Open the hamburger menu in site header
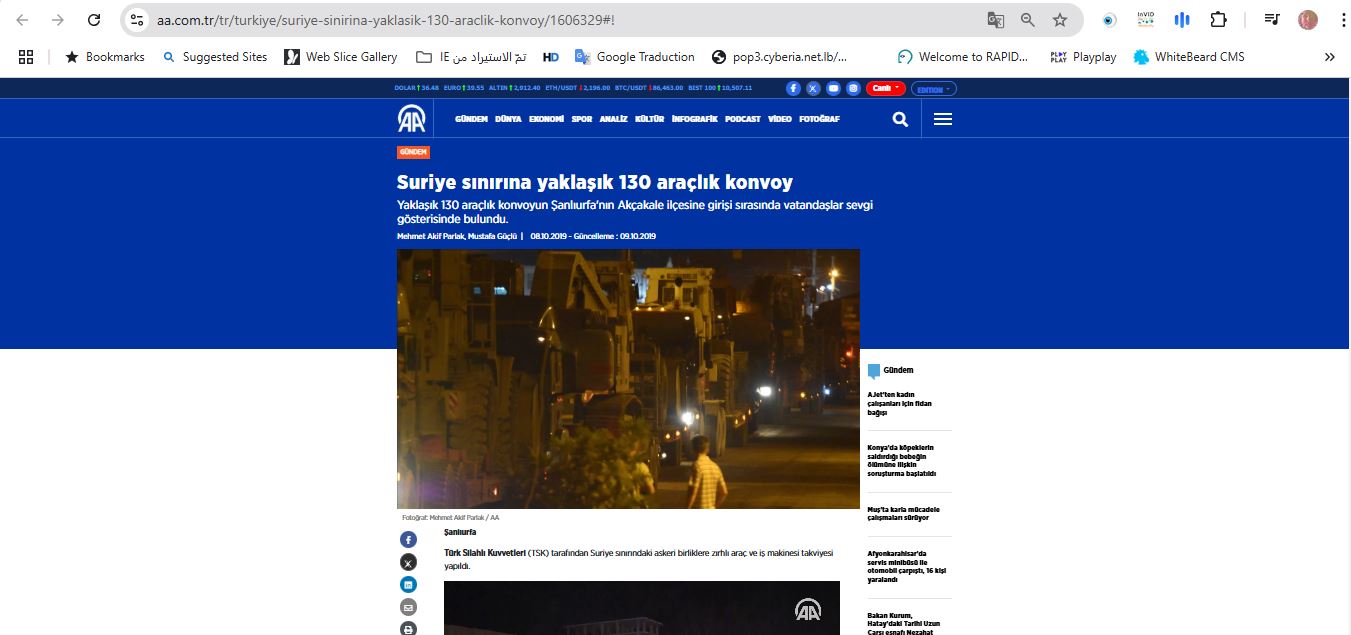Image resolution: width=1351 pixels, height=635 pixels. click(942, 119)
